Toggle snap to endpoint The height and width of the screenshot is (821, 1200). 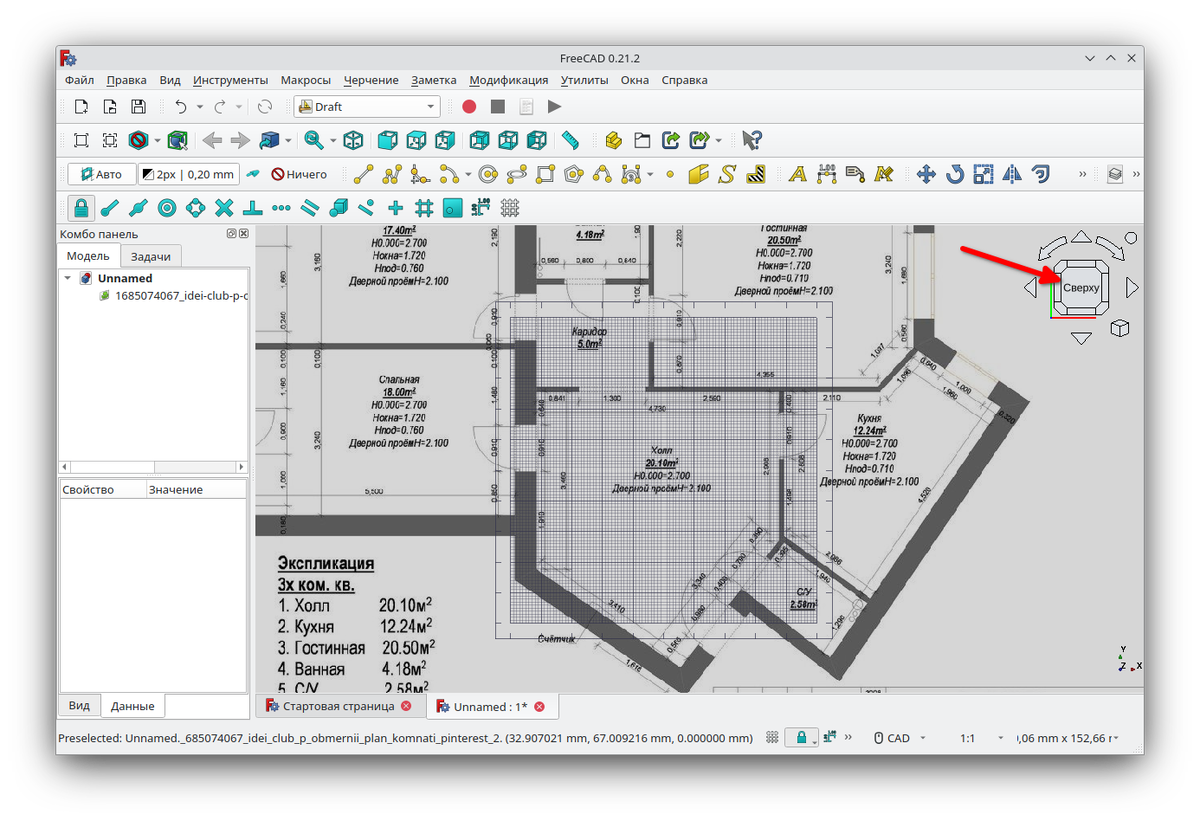click(x=110, y=208)
